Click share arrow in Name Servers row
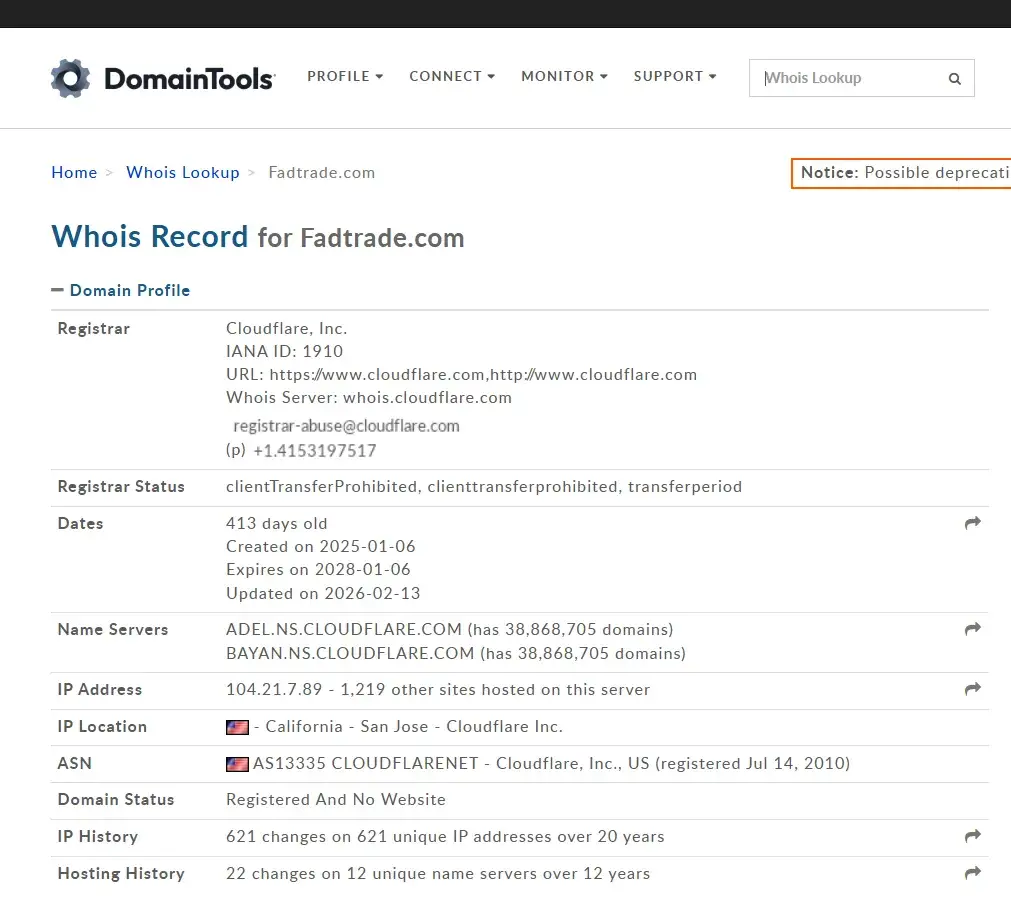Viewport: 1011px width, 909px height. pos(973,629)
